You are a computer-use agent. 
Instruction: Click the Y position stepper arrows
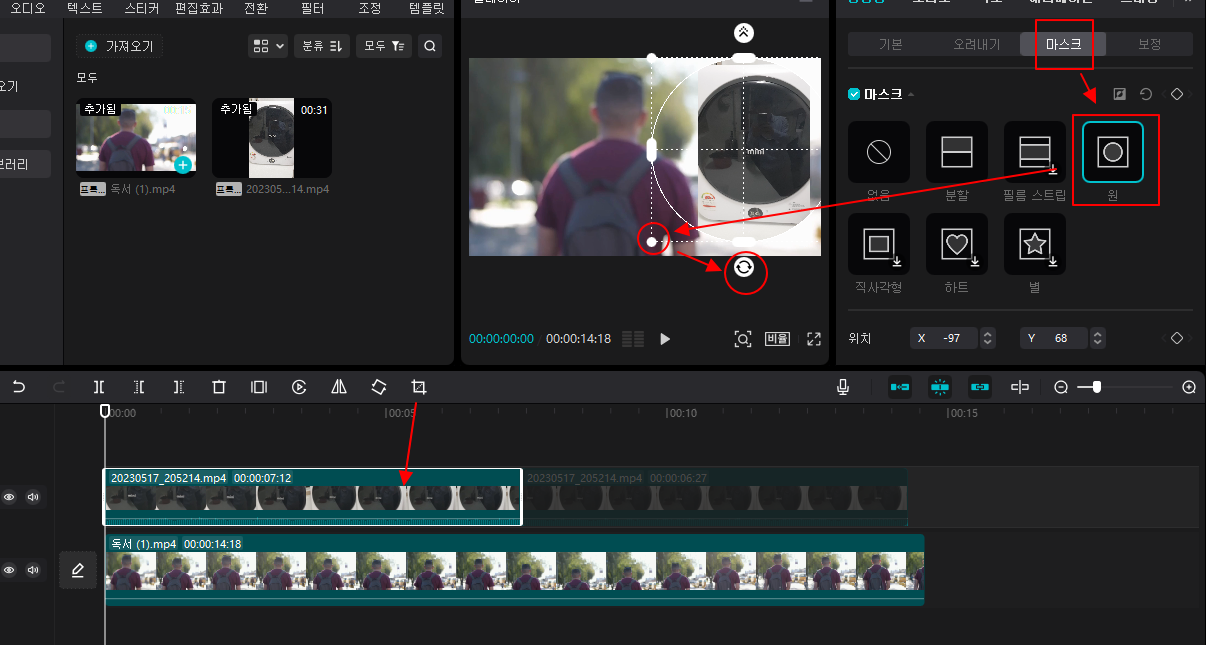click(1098, 338)
